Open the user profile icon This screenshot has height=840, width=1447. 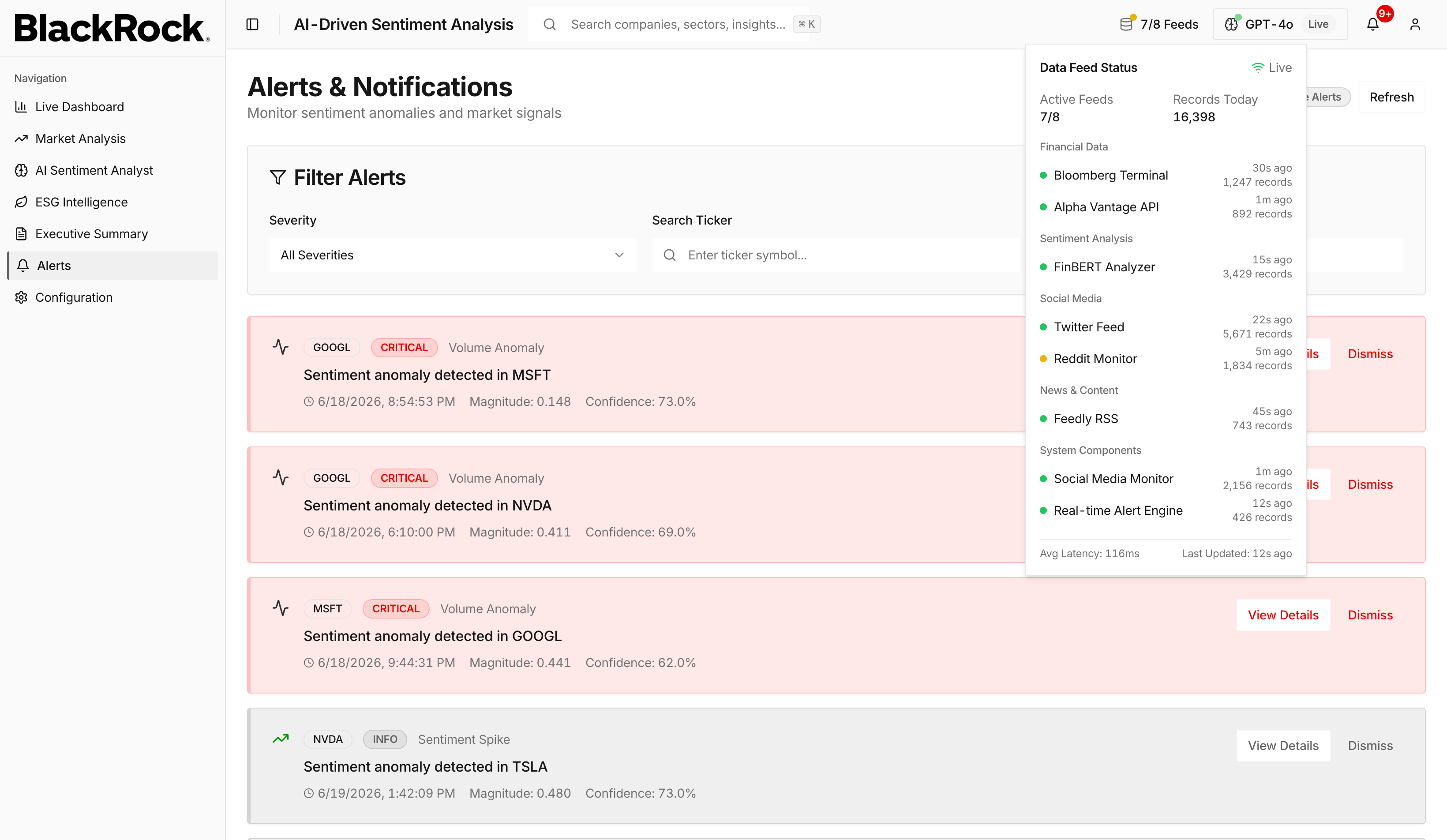tap(1415, 24)
